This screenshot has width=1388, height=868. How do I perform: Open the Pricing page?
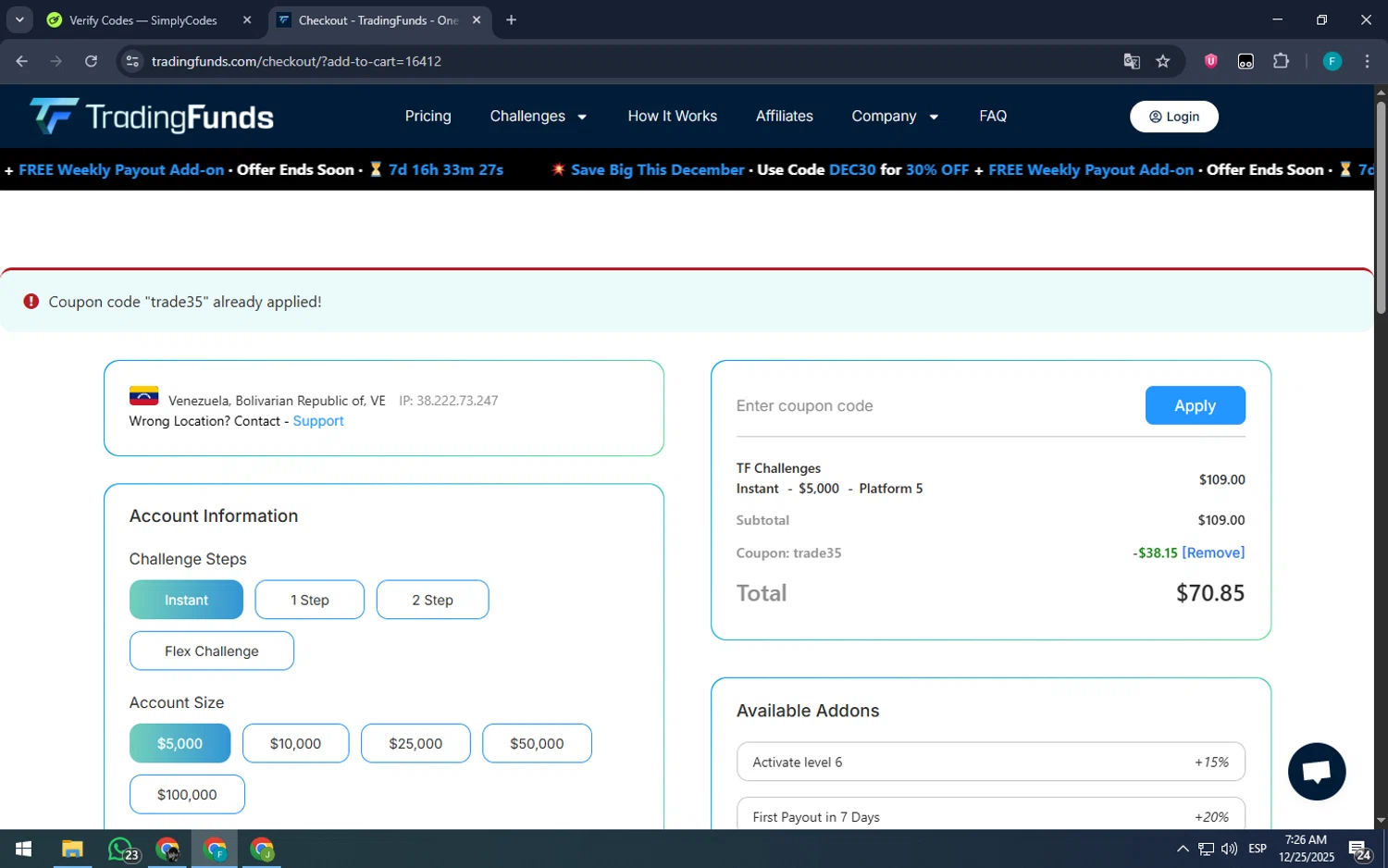tap(428, 116)
